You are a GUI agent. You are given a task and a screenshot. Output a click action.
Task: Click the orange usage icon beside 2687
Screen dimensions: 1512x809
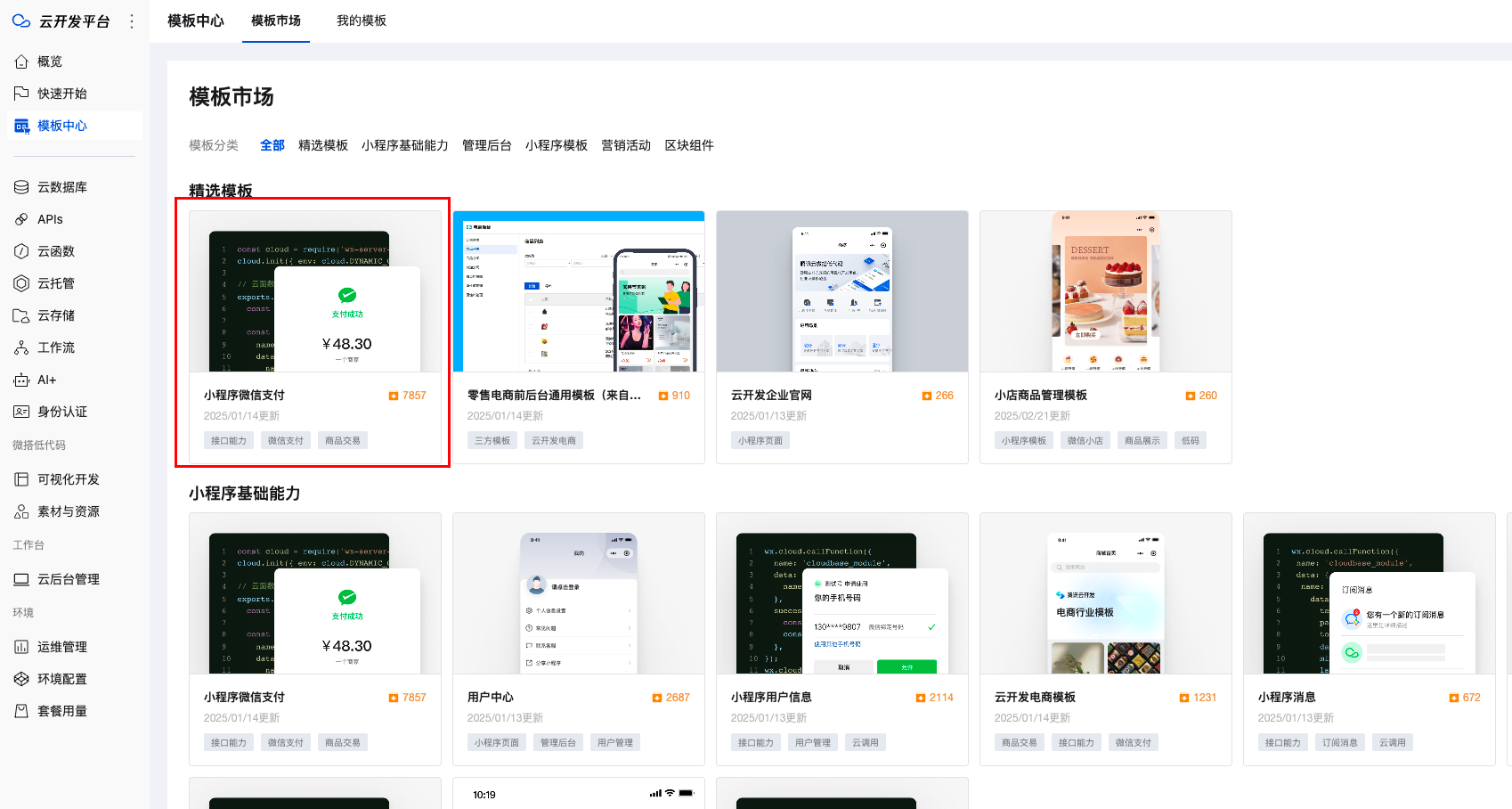pos(657,698)
